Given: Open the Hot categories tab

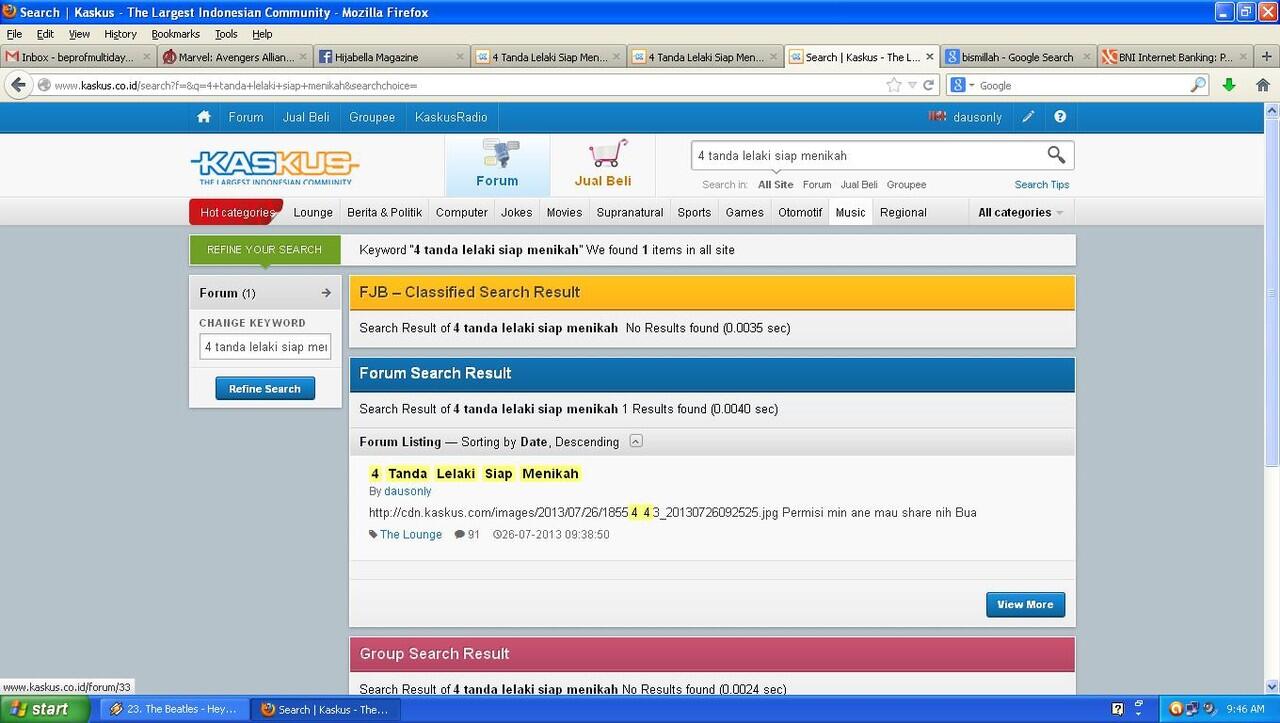Looking at the screenshot, I should pyautogui.click(x=236, y=212).
